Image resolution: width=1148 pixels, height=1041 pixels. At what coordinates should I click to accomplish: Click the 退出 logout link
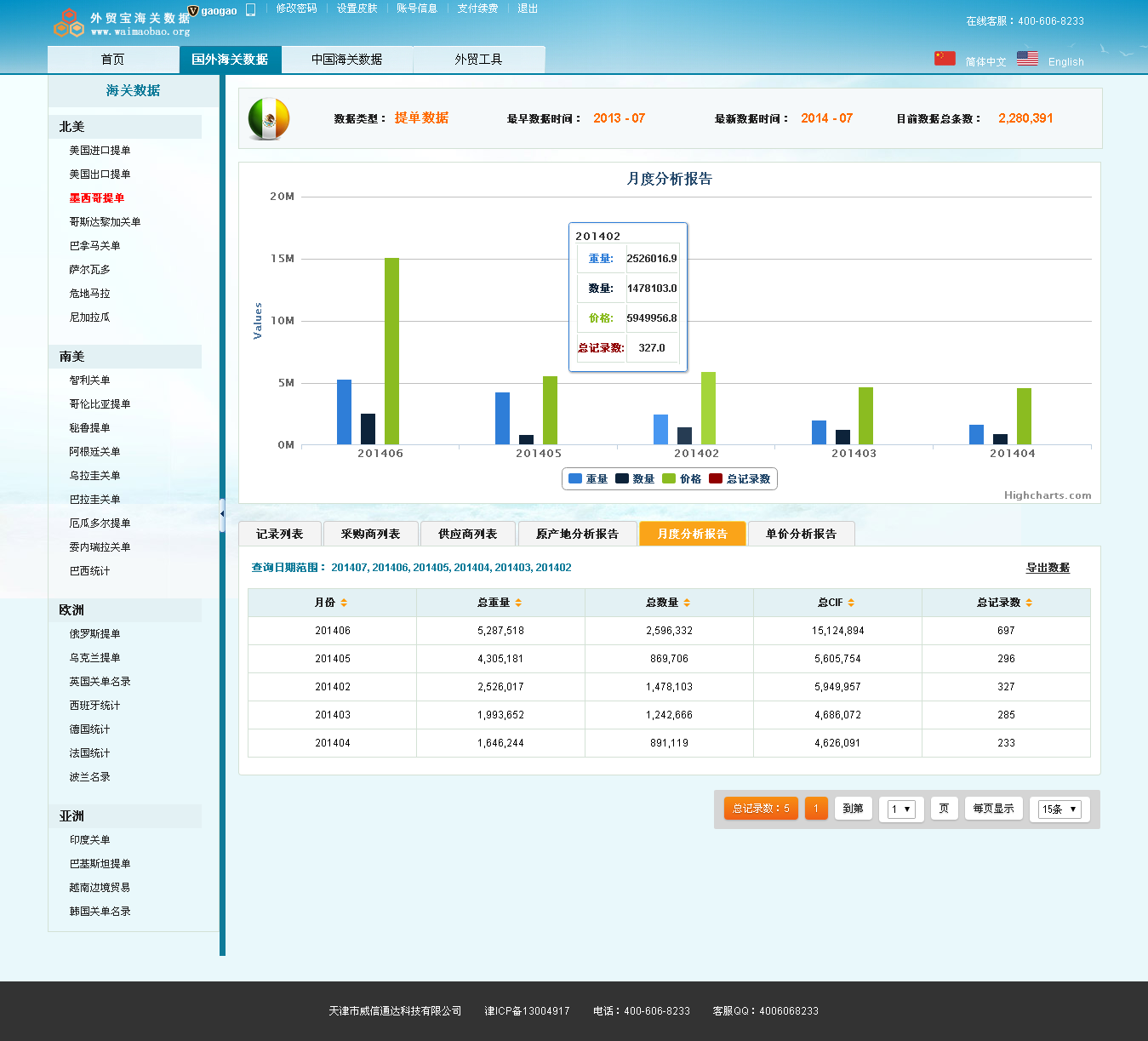[x=528, y=9]
